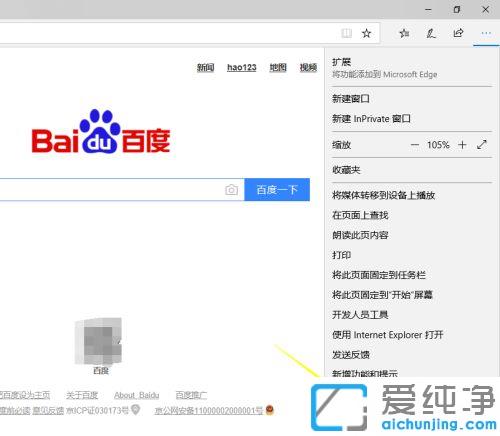This screenshot has height=436, width=500.
Task: Open the reading view book icon
Action: point(347,33)
